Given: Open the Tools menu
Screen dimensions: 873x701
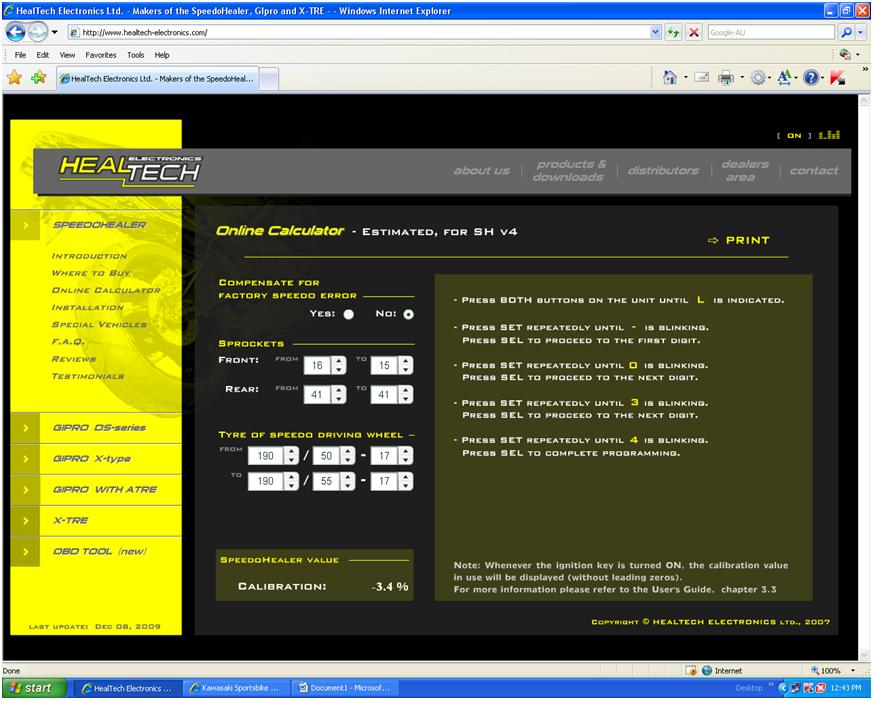Looking at the screenshot, I should (x=135, y=55).
